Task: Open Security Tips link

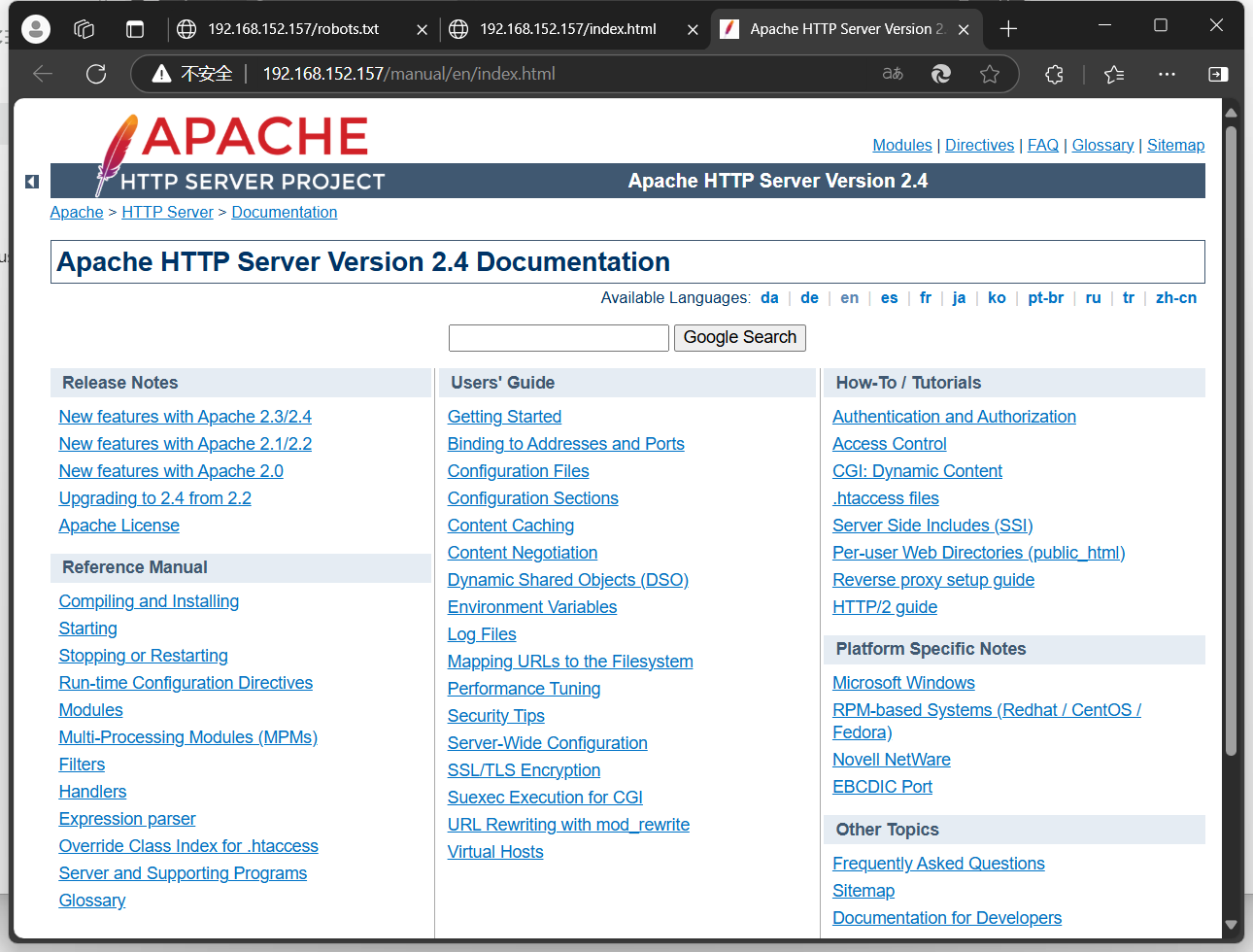Action: (x=495, y=716)
